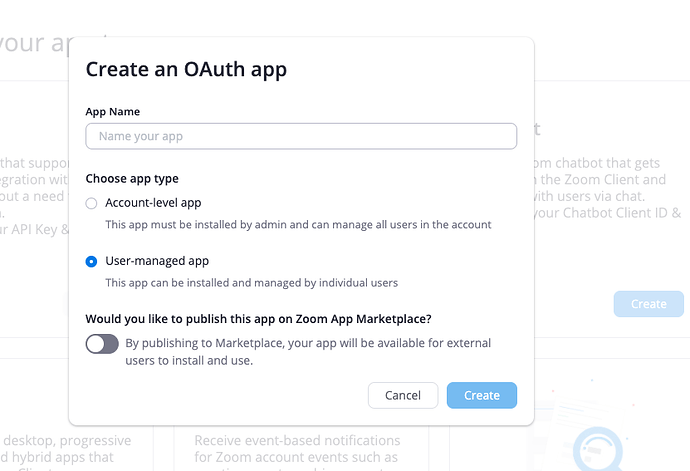Screen dimensions: 690x471
Task: Select the Account-level app radio button
Action: point(92,203)
